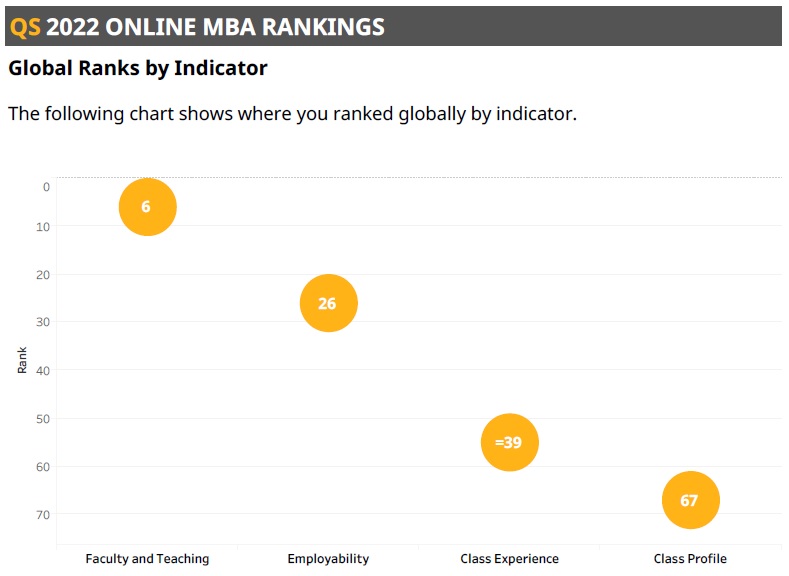789x576 pixels.
Task: Click the 70 tick on Rank axis
Action: pos(43,515)
